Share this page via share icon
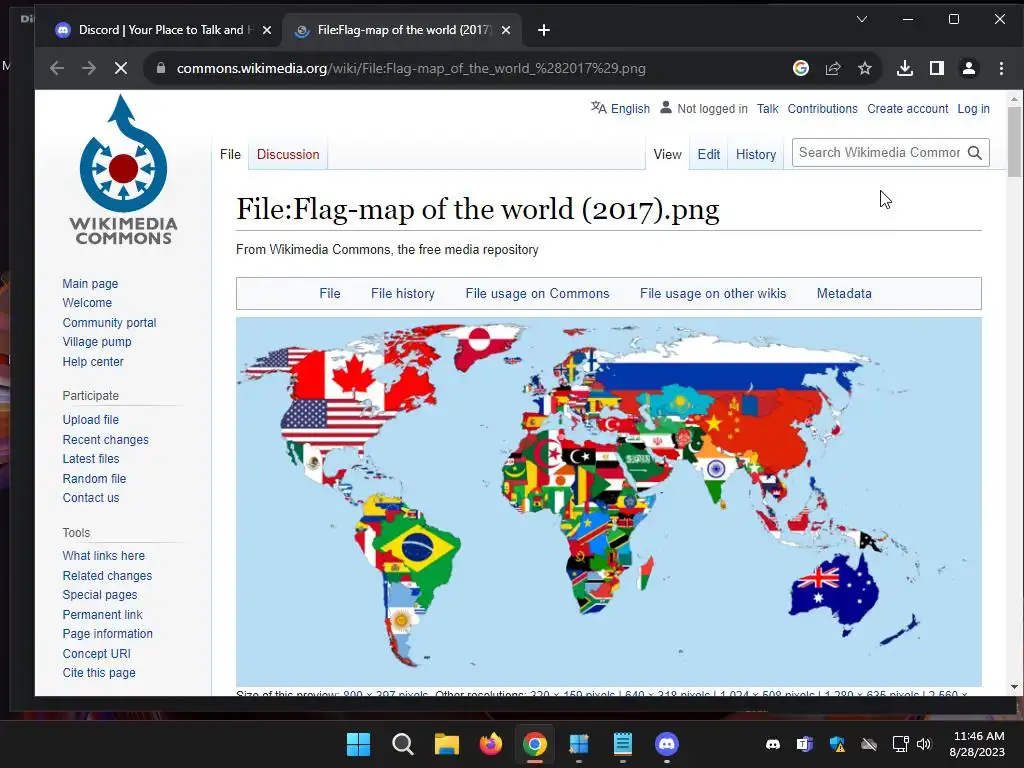This screenshot has height=768, width=1024. click(833, 68)
